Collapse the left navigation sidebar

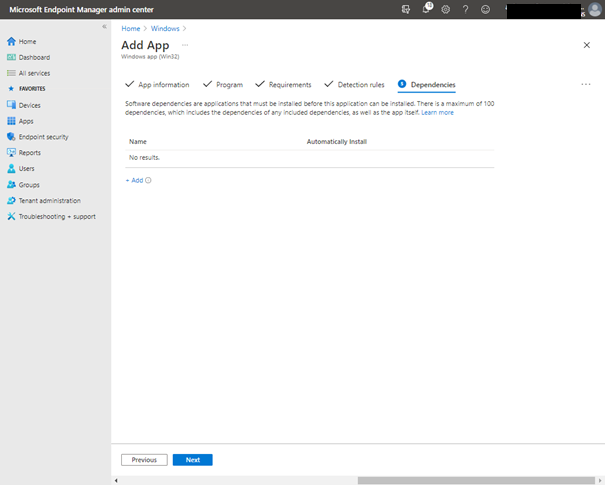[104, 26]
